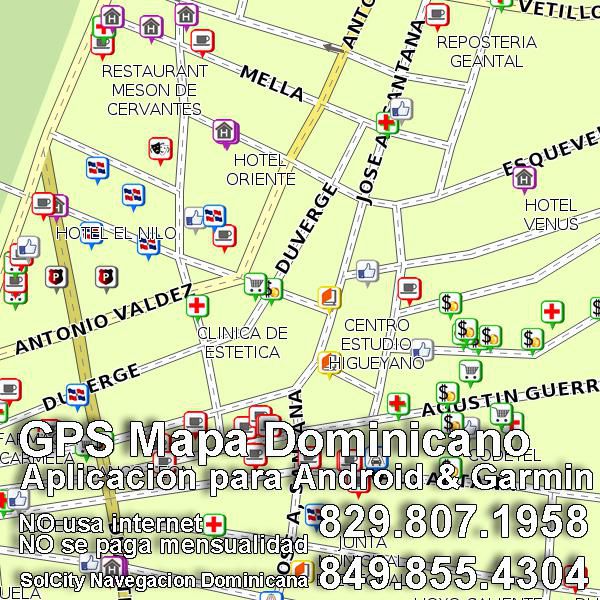Click the coffee cup icon northeast of CENTRO ESTUDIO

tap(409, 289)
